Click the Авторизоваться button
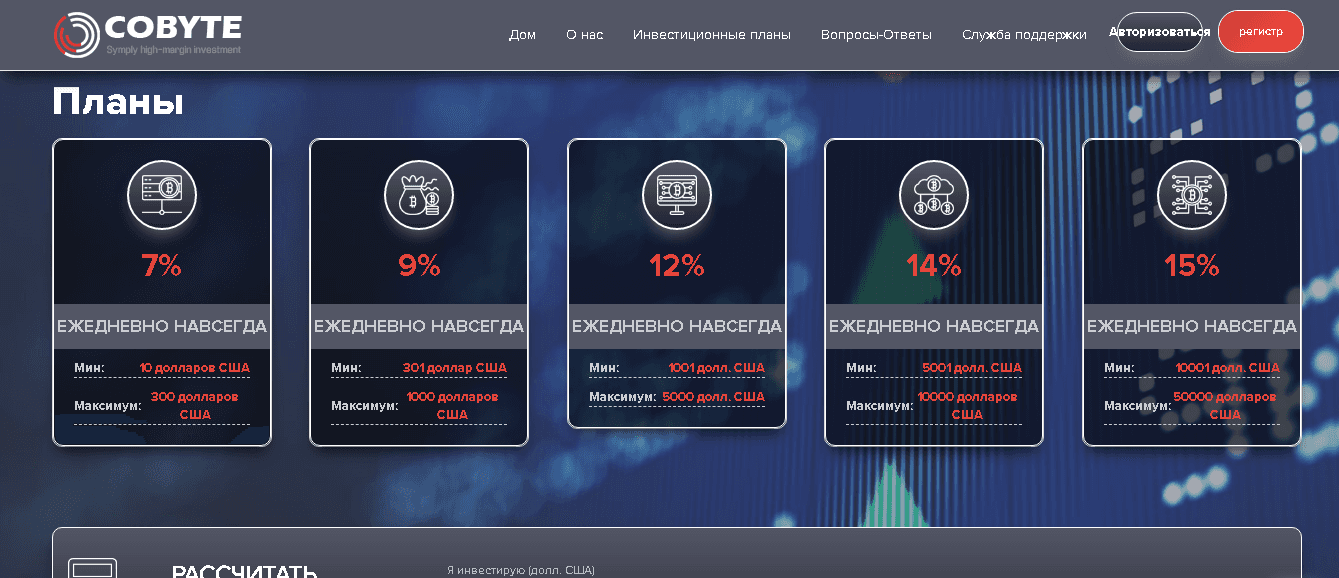The width and height of the screenshot is (1339, 578). 1158,31
